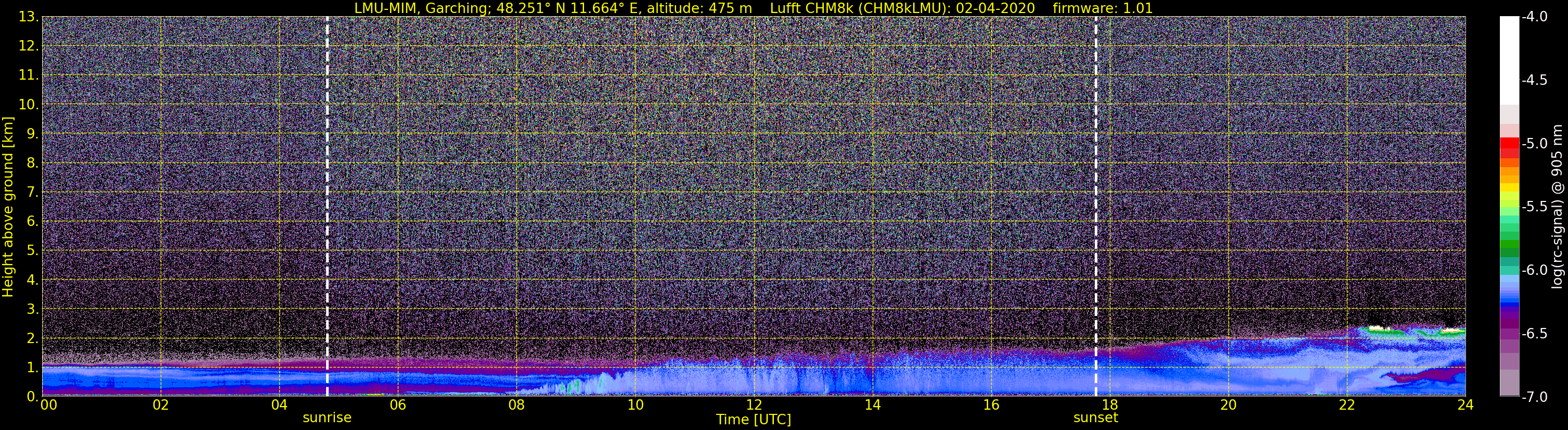The width and height of the screenshot is (1568, 430).
Task: Click the white dashed sunset line
Action: (x=1096, y=206)
